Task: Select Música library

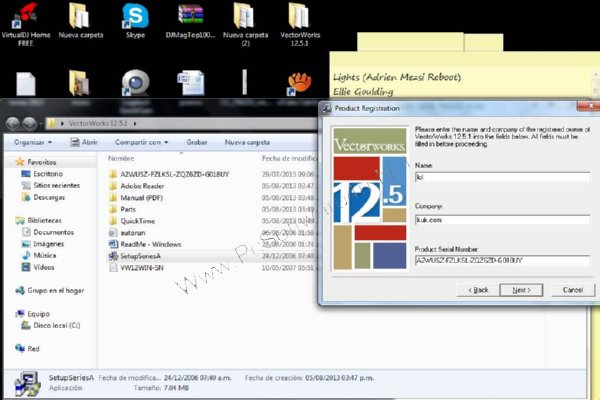Action: point(39,255)
